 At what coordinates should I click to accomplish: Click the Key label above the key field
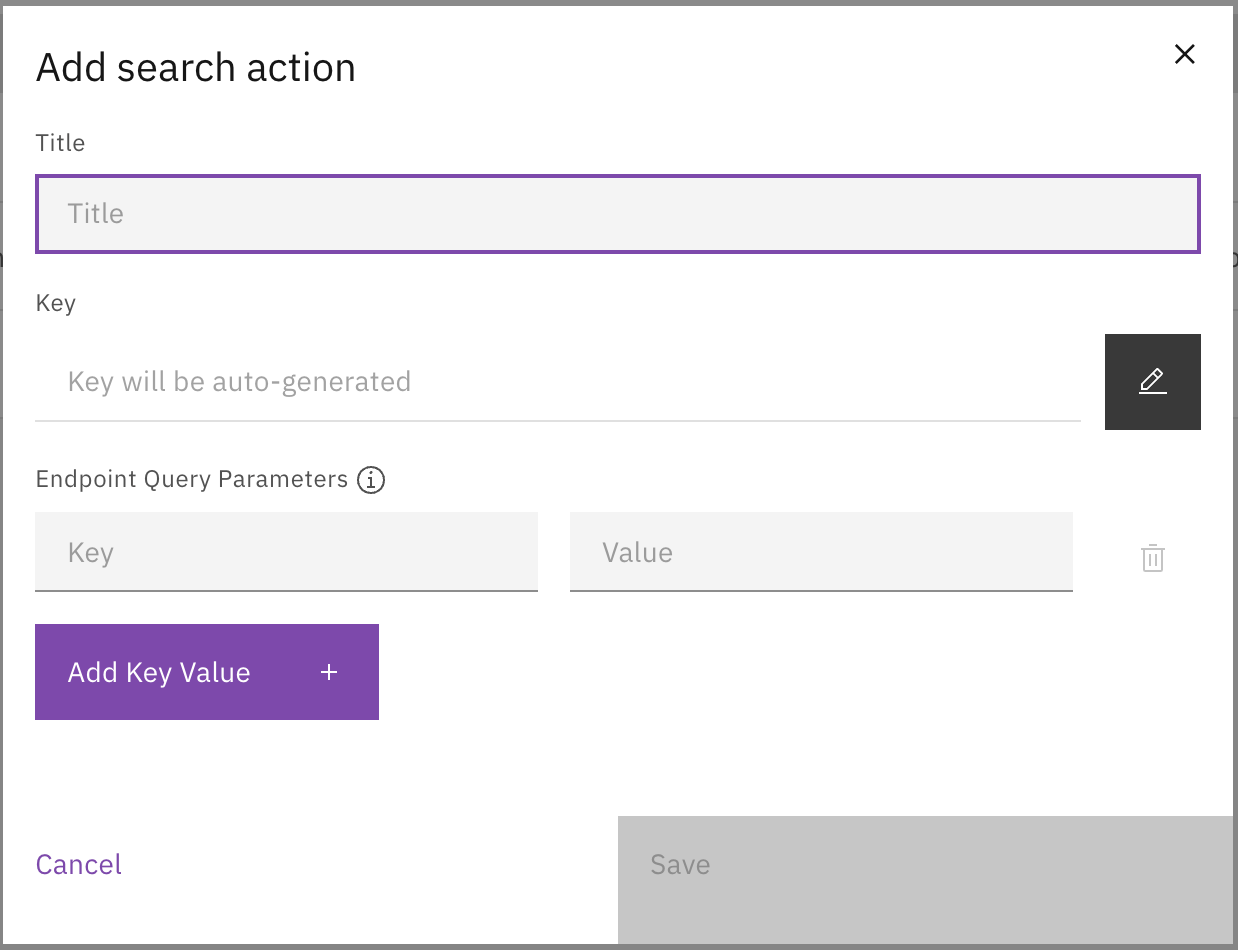tap(55, 303)
